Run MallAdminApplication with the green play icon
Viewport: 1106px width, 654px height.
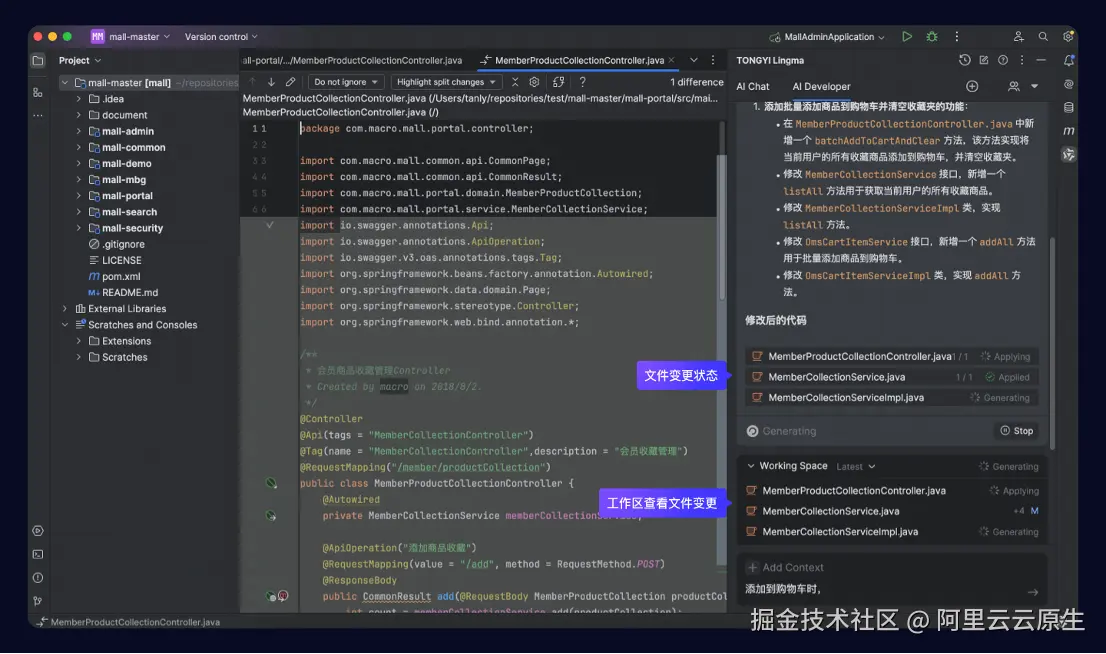[x=907, y=37]
